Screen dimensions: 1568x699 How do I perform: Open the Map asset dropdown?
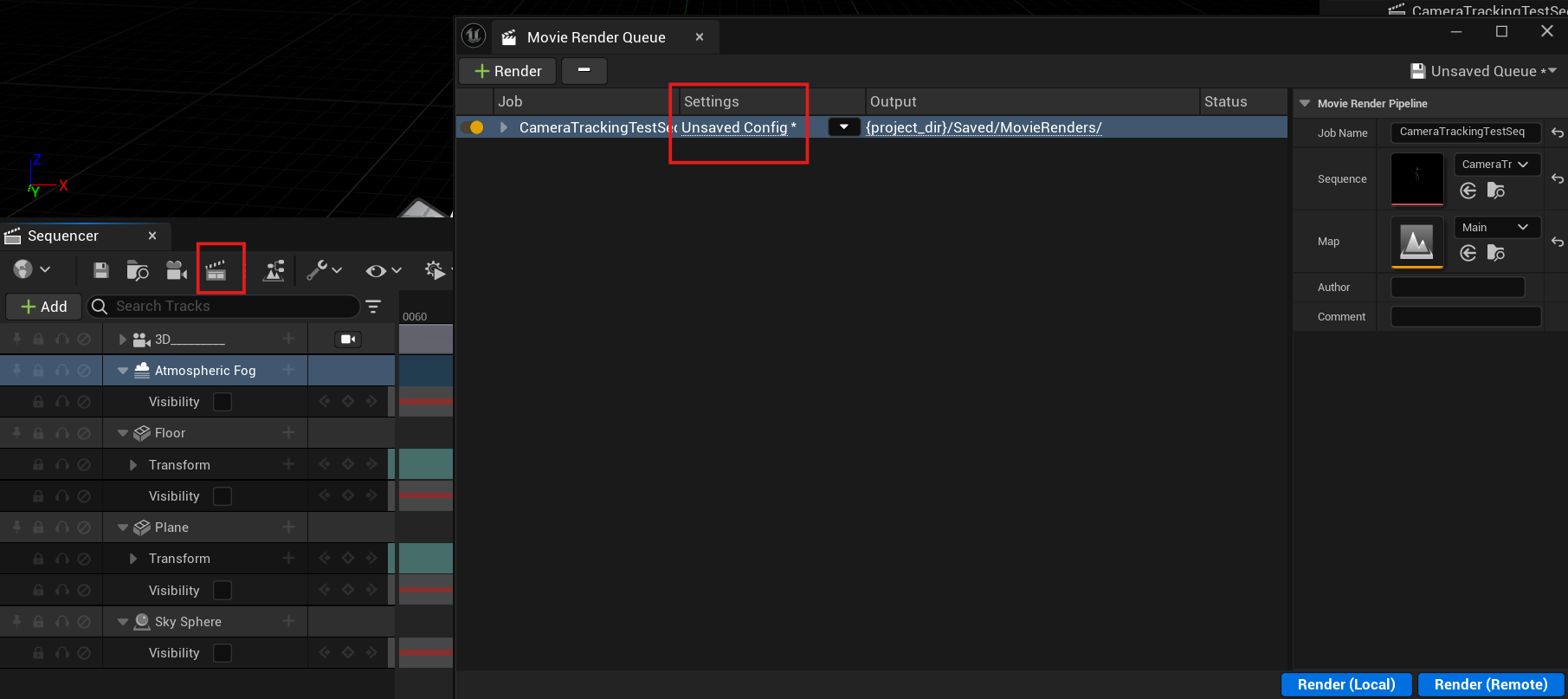pos(1497,227)
